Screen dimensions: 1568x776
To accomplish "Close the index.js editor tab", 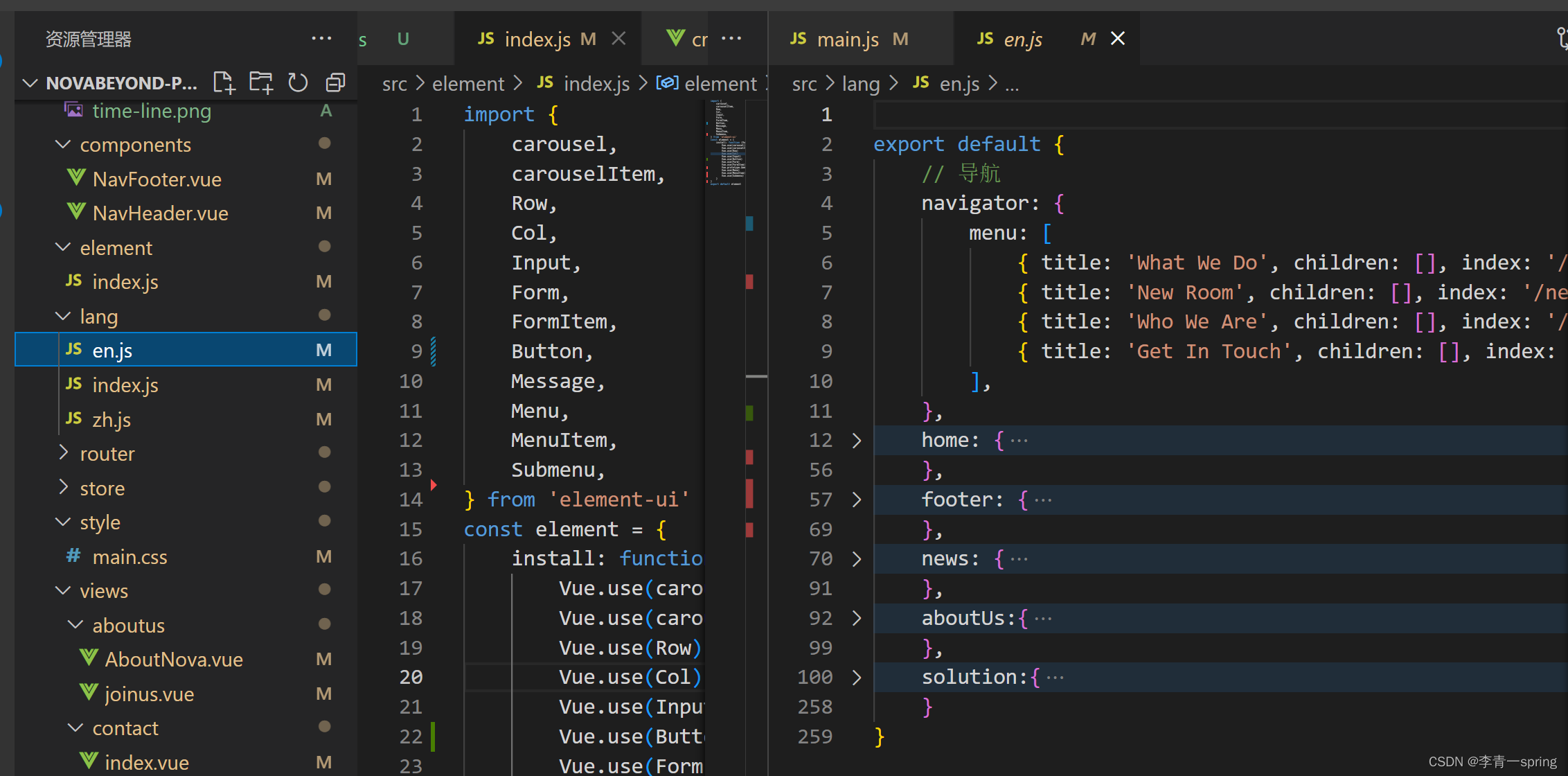I will point(619,39).
